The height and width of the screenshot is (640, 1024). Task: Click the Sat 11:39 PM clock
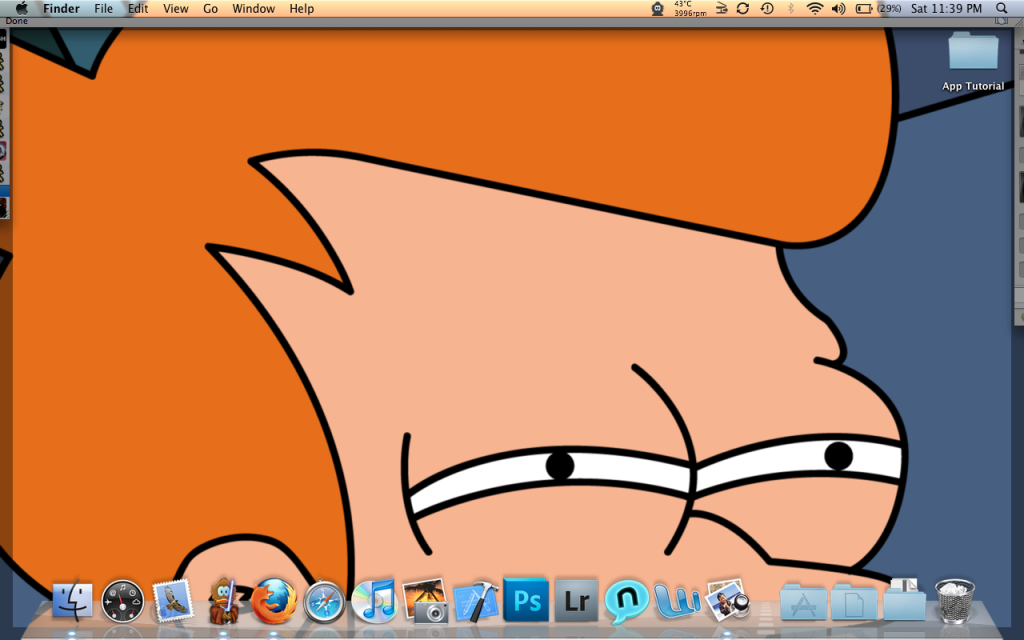point(946,8)
